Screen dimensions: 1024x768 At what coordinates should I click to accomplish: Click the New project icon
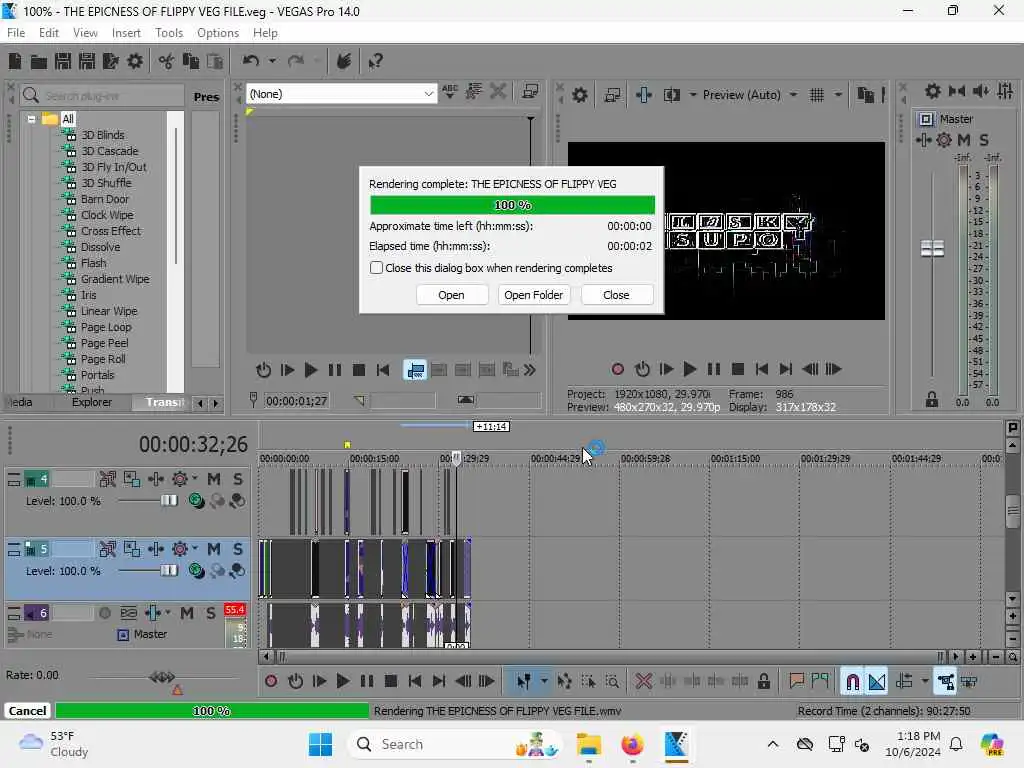pos(15,61)
